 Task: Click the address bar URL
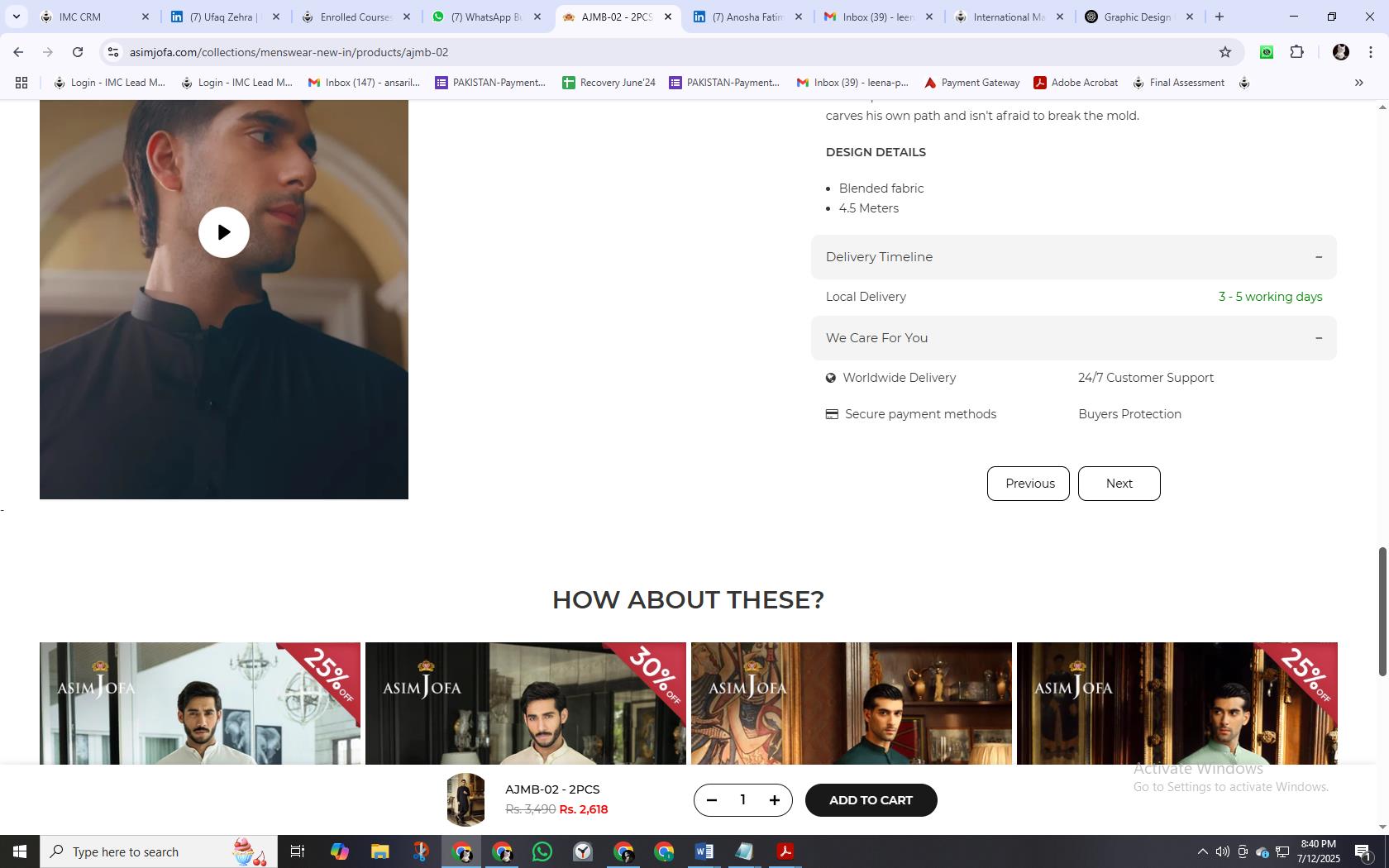click(289, 52)
